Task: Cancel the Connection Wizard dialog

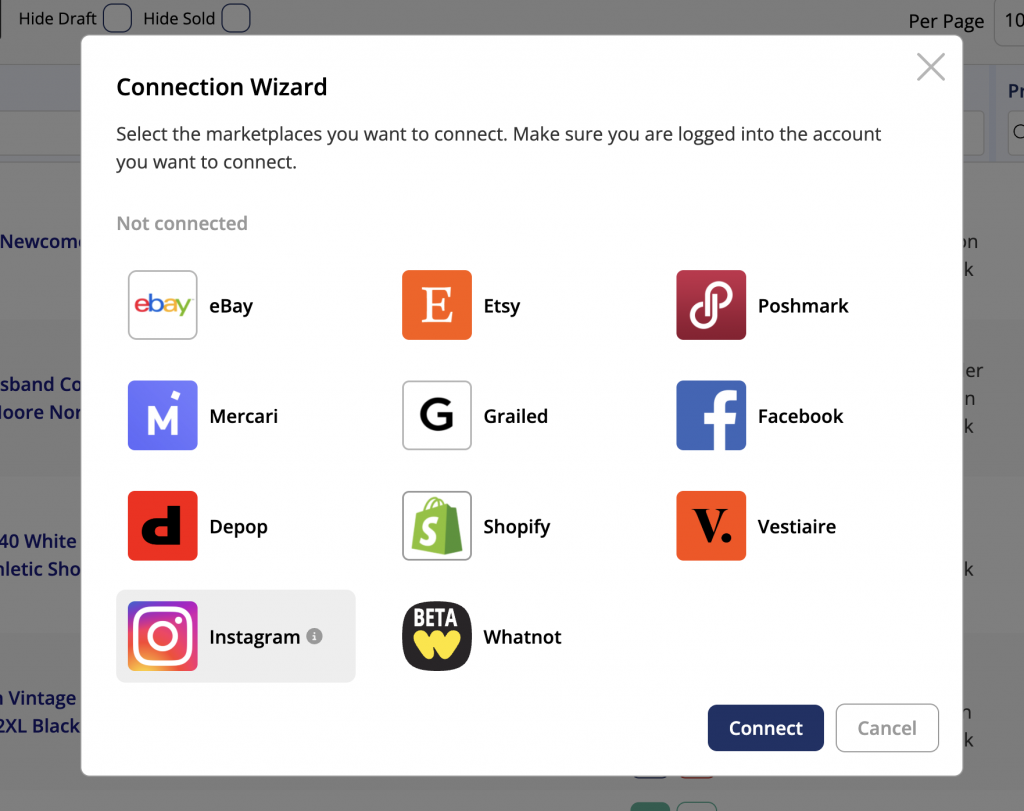Action: pyautogui.click(x=887, y=728)
